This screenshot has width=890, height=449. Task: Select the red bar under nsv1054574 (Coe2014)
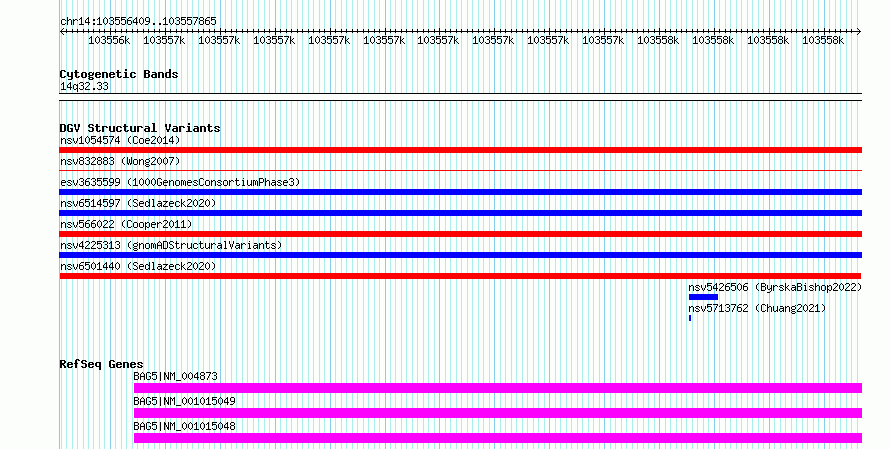pos(460,150)
